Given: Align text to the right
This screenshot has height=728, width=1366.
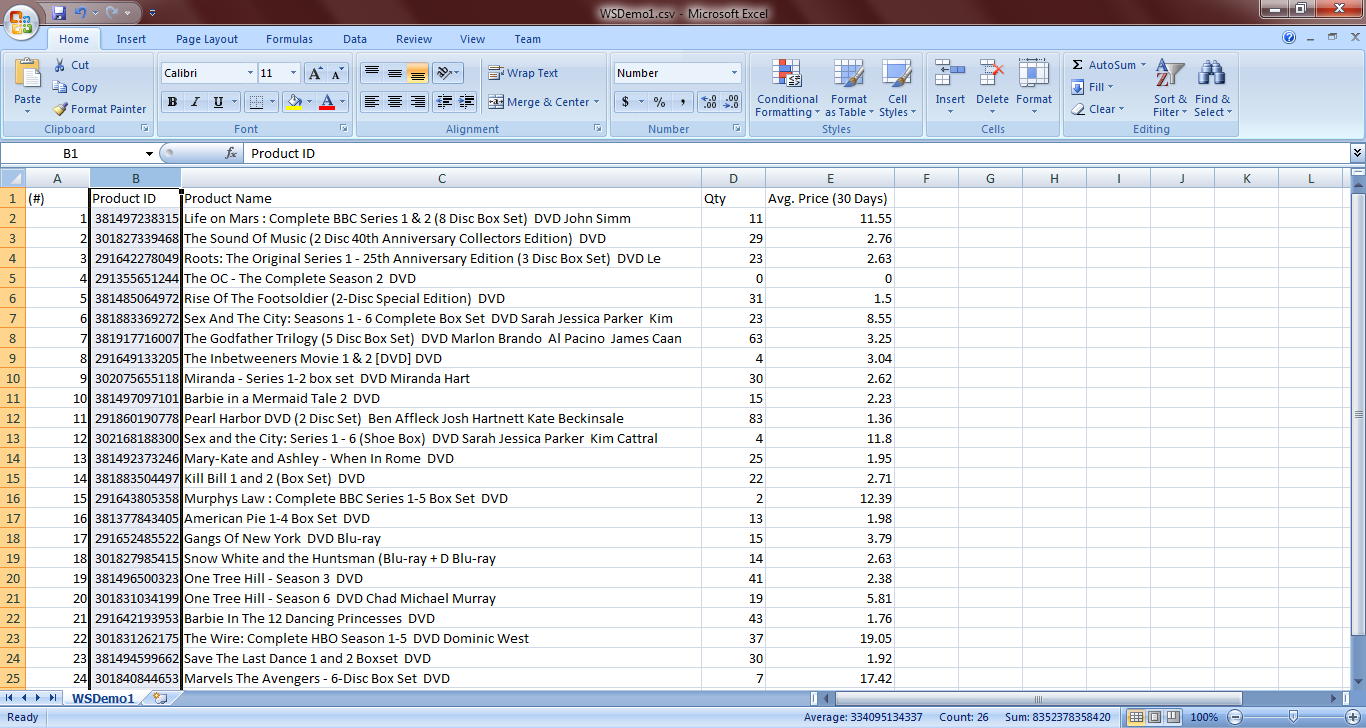Looking at the screenshot, I should [418, 102].
